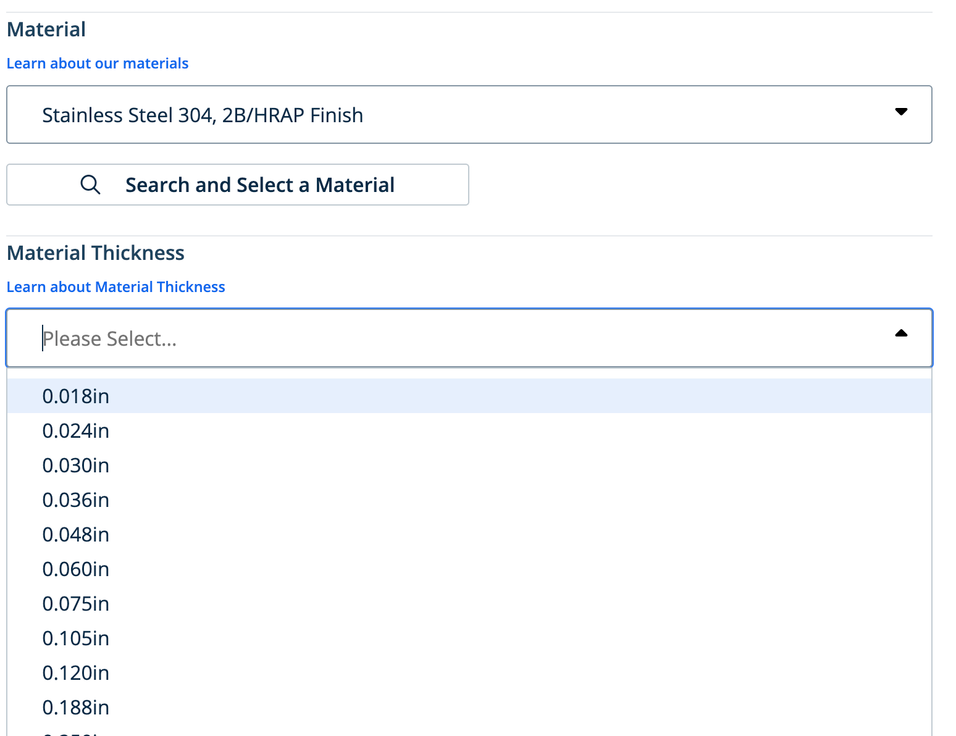Pick 0.036in from the thickness list

coord(76,500)
